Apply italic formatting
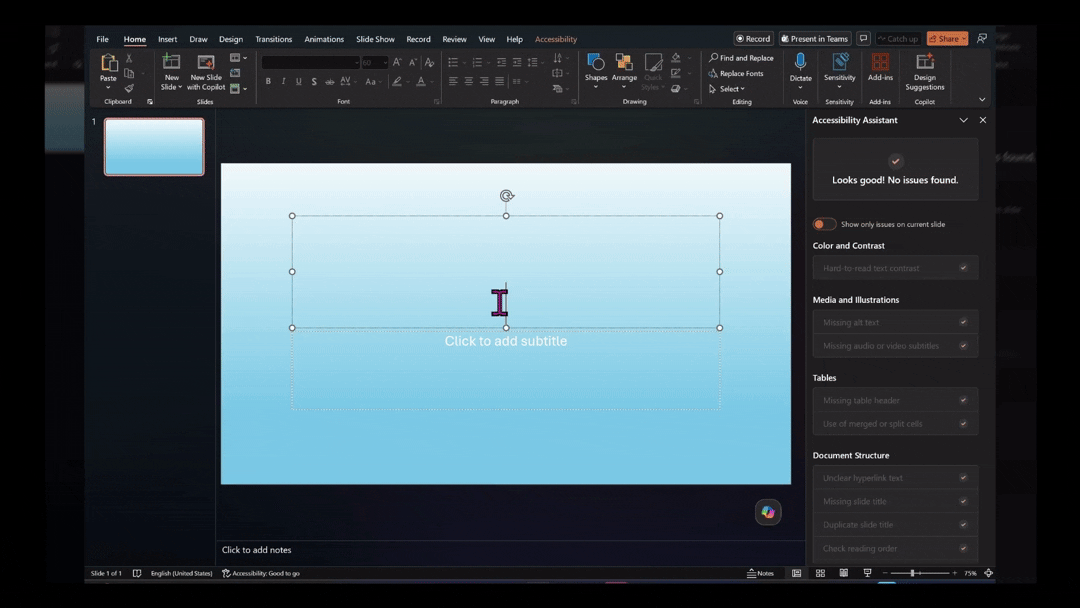Viewport: 1080px width, 608px height. tap(283, 80)
